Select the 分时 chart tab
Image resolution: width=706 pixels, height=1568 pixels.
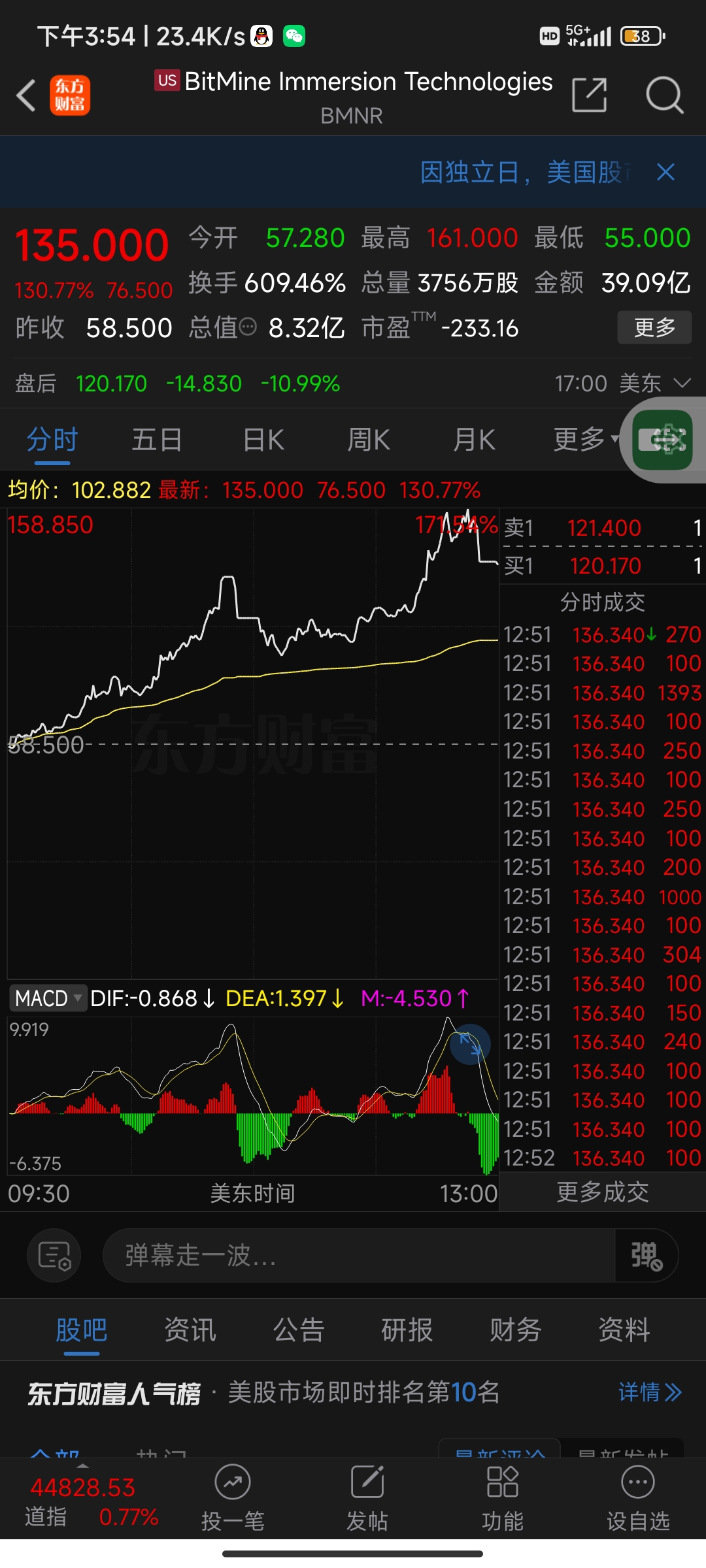pyautogui.click(x=52, y=440)
